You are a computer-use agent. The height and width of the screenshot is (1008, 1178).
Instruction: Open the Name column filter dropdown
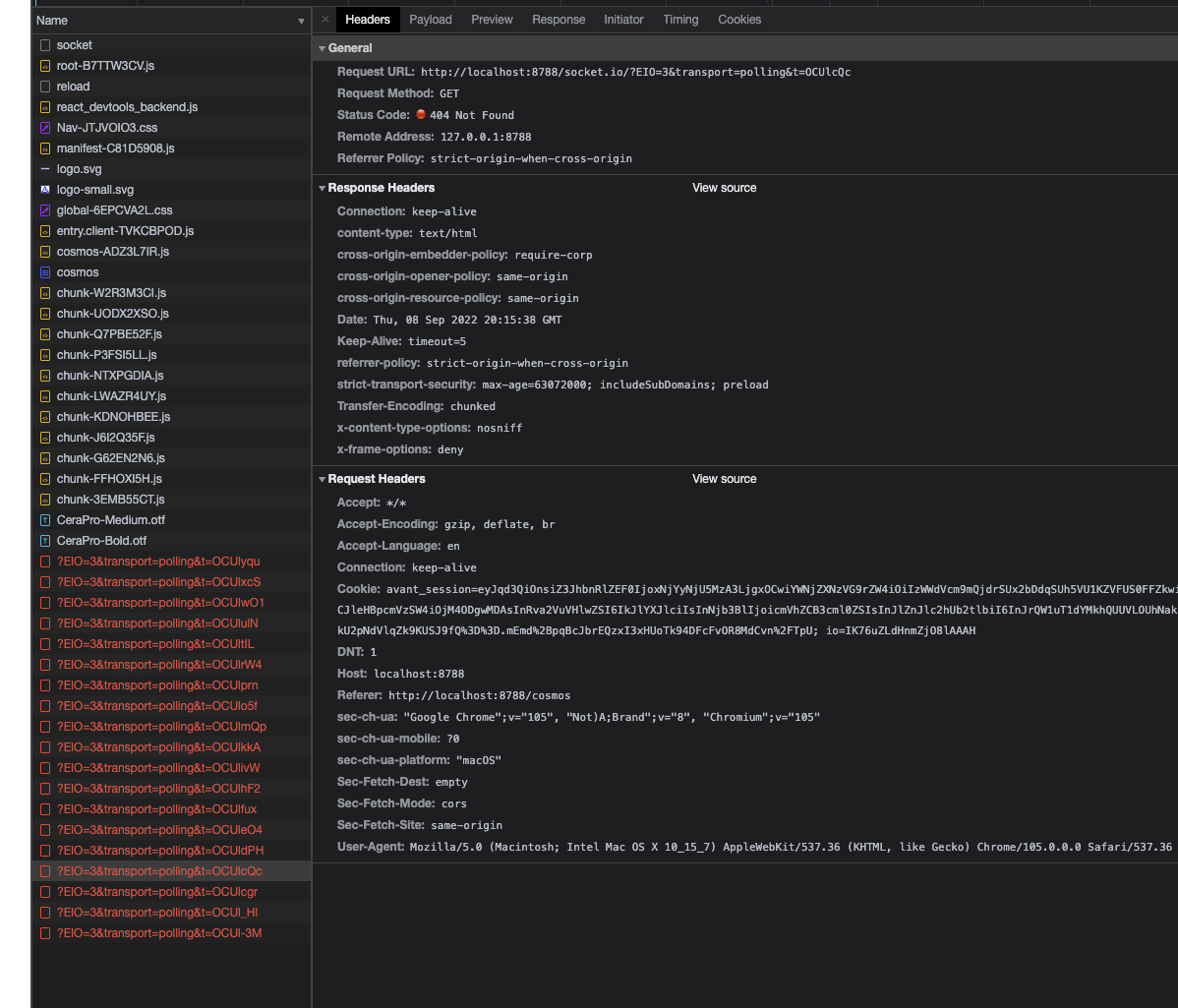[x=301, y=20]
